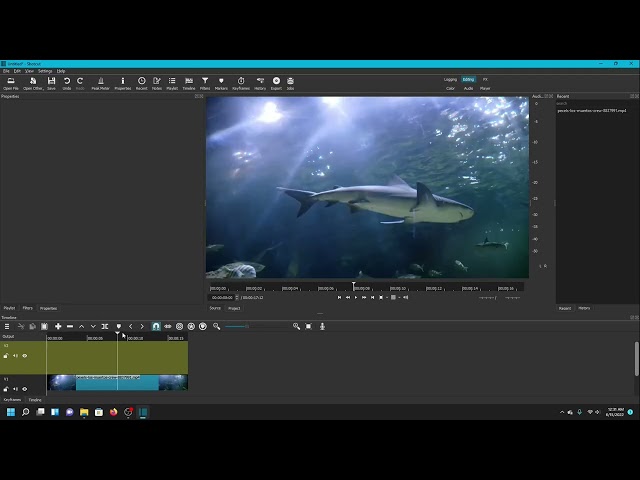Toggle the Timeline panel from the toolbar
Screen dimensions: 640x480
point(189,84)
